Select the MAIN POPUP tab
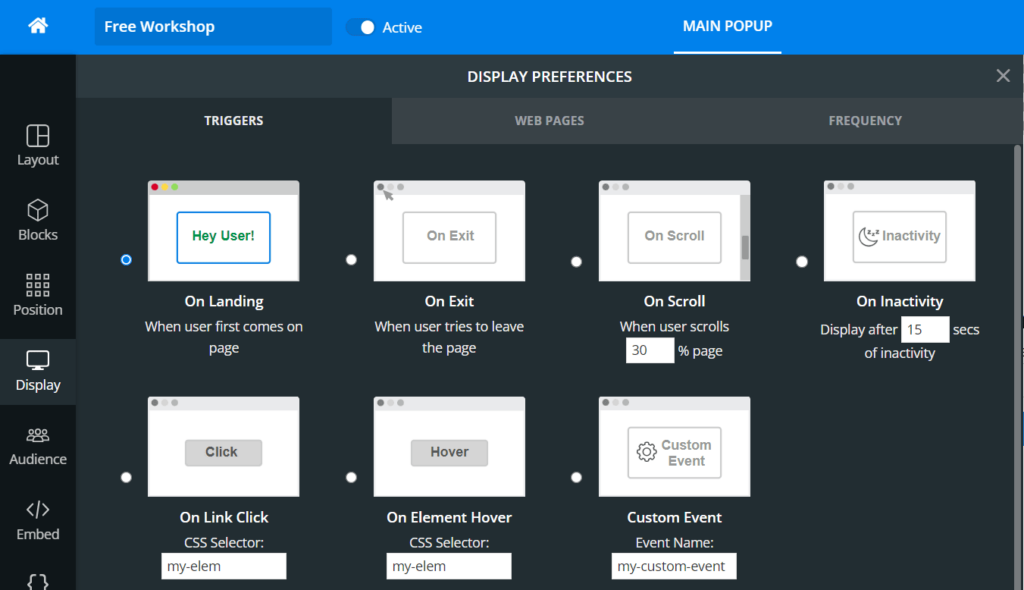Screen dimensions: 1024x590 727,27
